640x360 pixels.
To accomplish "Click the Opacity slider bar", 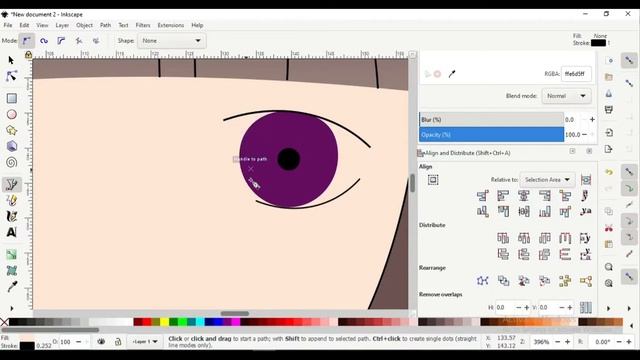I will click(491, 135).
